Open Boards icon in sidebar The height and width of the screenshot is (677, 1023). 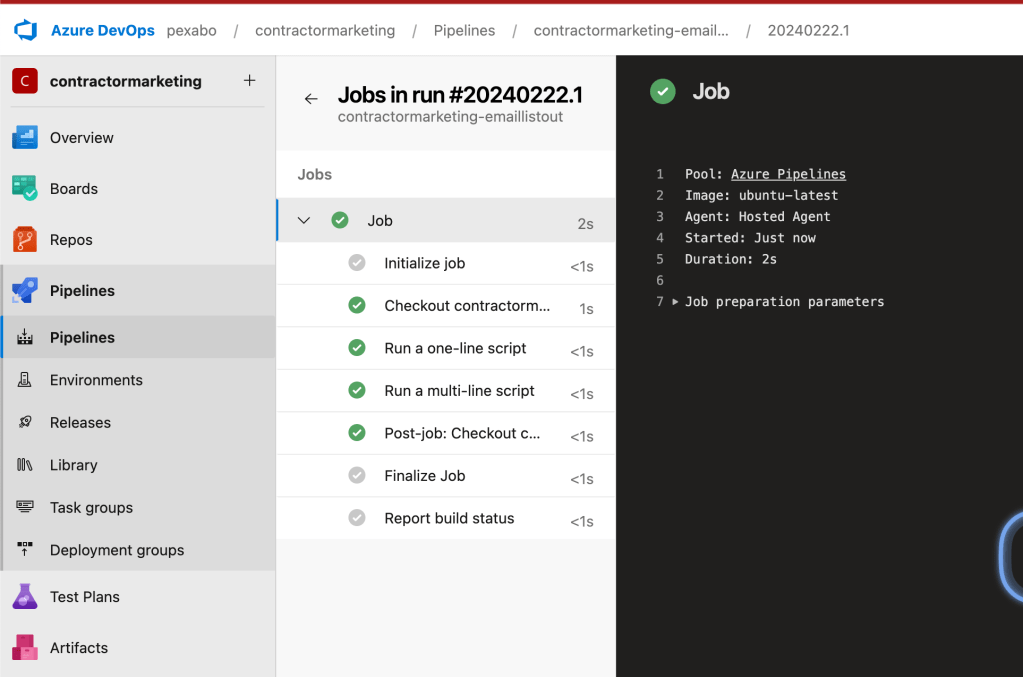(25, 188)
